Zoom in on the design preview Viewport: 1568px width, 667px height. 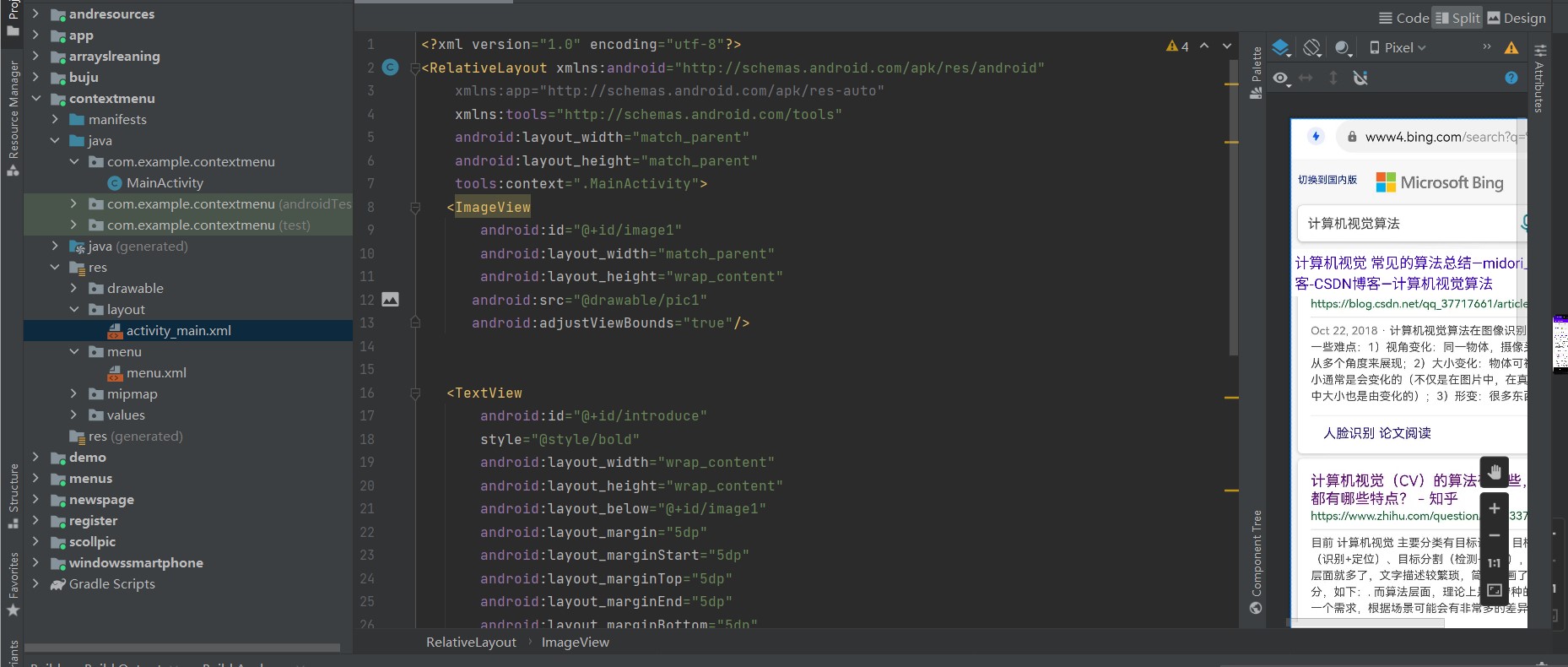1495,508
